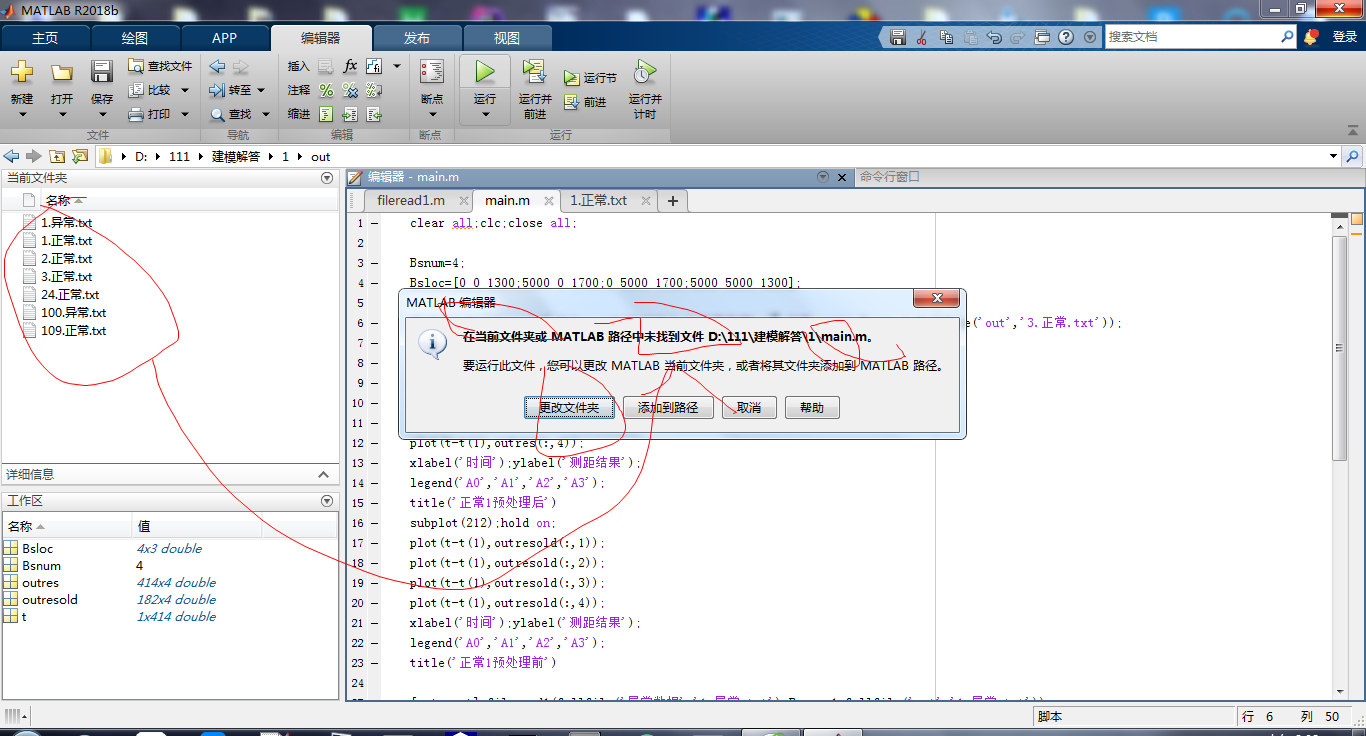Open the Workspace (工作区) panel actions menu
1366x736 pixels.
pos(326,501)
